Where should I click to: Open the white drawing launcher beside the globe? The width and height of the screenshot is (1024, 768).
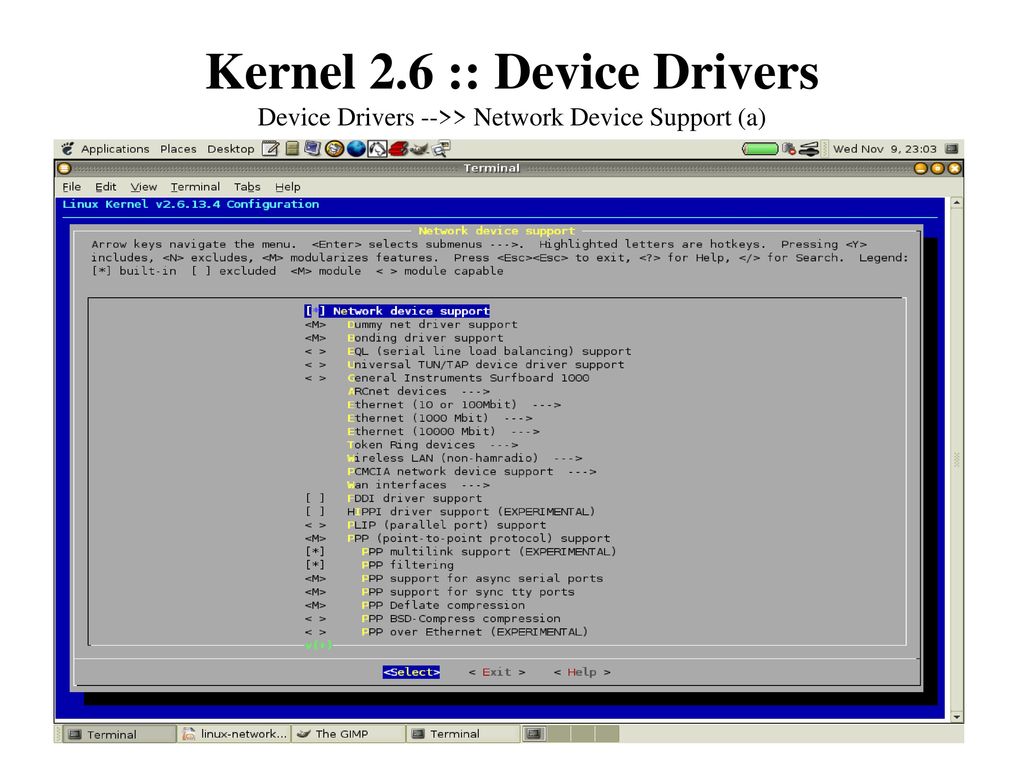click(x=377, y=149)
